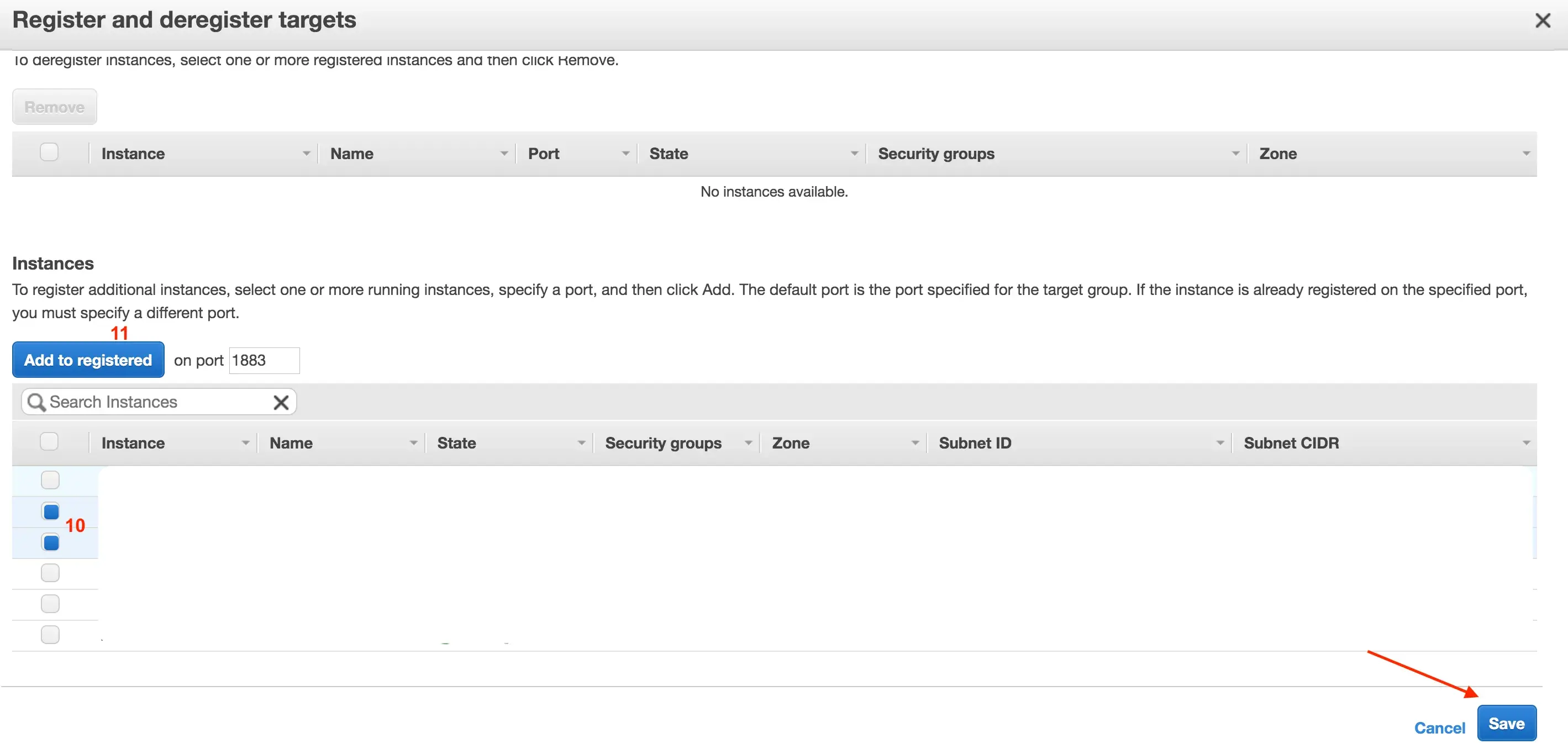Open State column dropdown in instances table
Screen dimensions: 1568x749
[581, 443]
